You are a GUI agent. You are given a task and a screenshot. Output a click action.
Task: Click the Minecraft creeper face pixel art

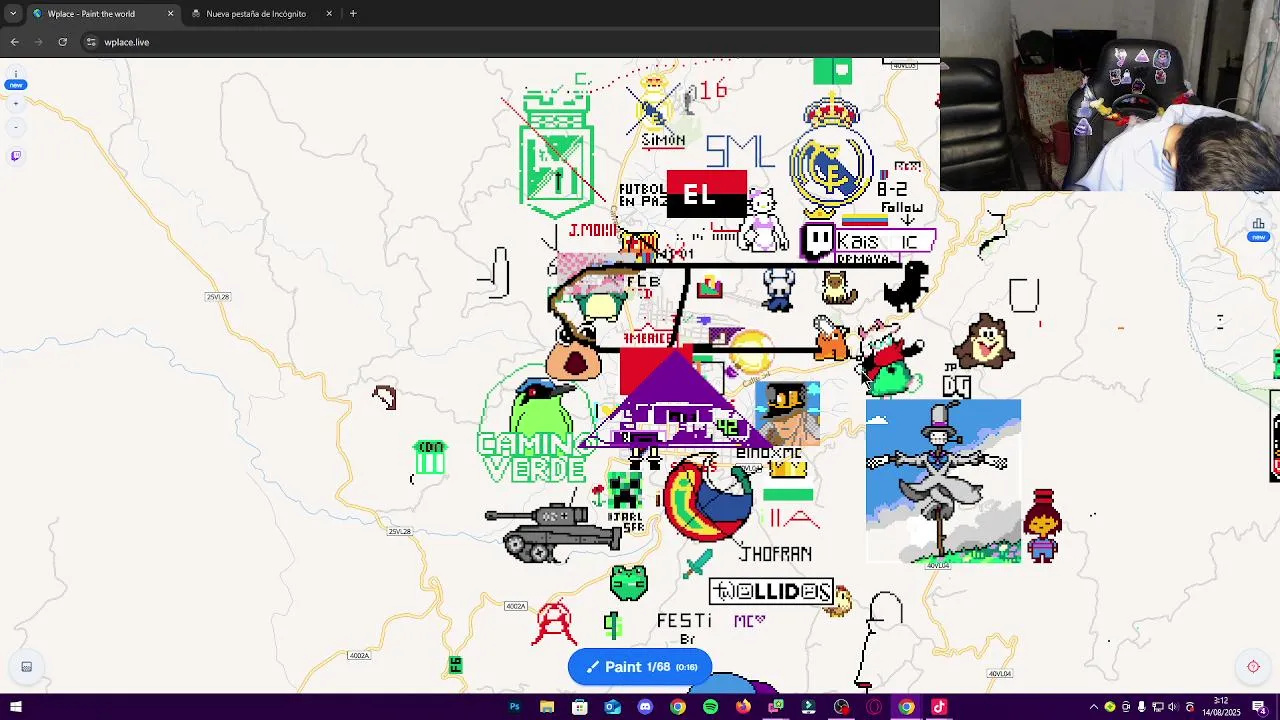[625, 491]
